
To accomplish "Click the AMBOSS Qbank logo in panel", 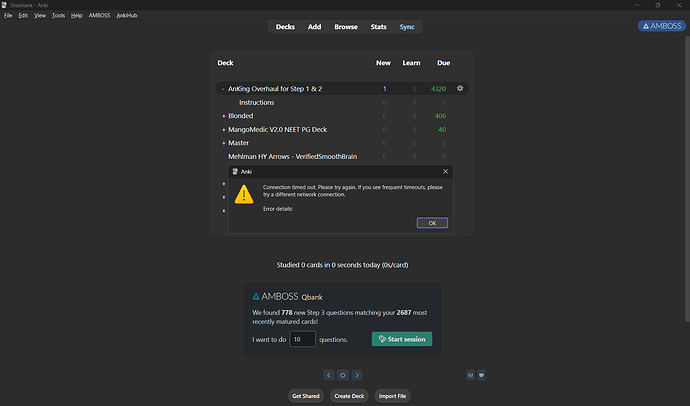I will coord(287,296).
